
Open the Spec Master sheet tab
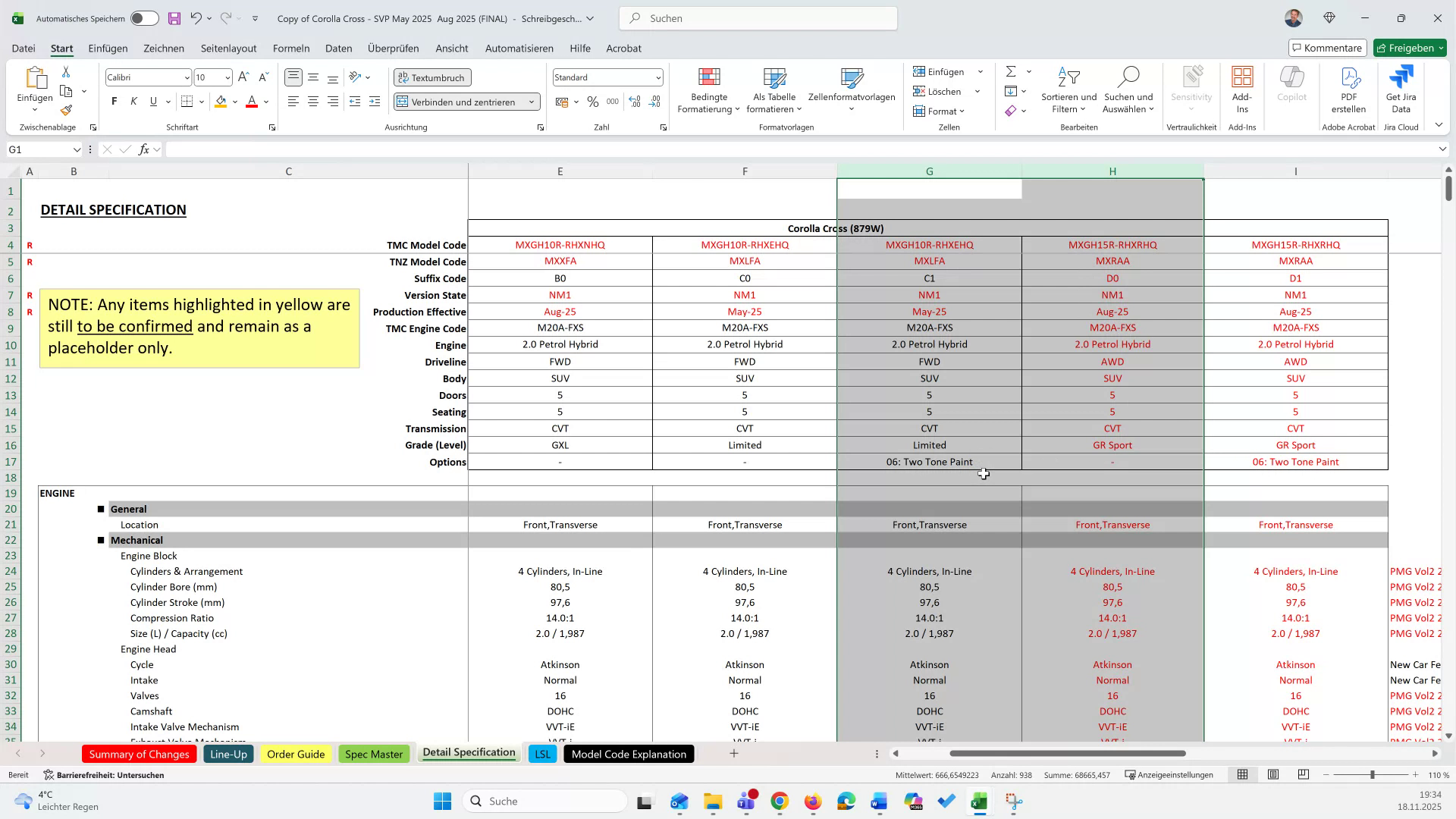coord(374,754)
